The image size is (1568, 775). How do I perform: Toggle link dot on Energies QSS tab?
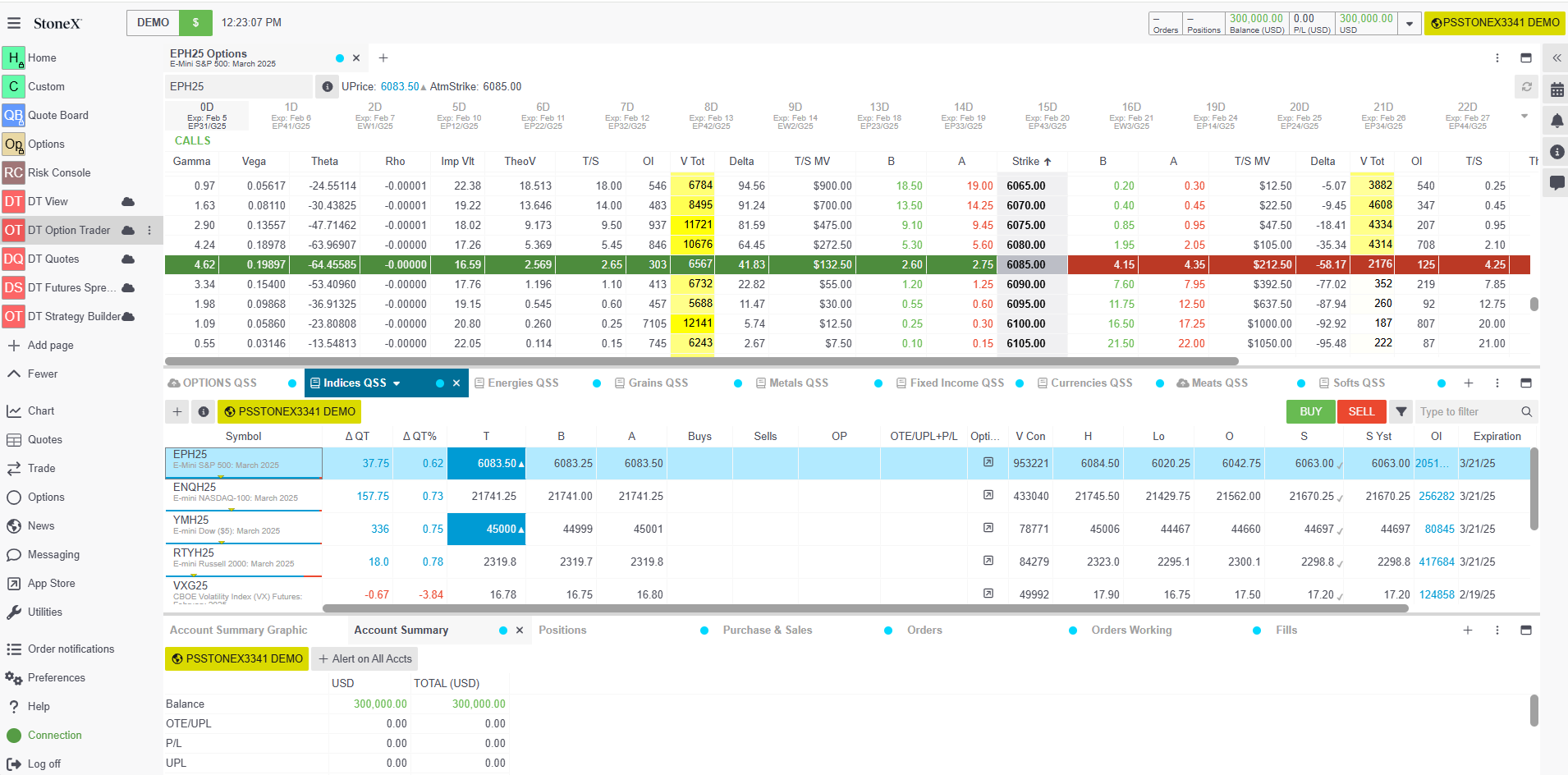pyautogui.click(x=597, y=383)
